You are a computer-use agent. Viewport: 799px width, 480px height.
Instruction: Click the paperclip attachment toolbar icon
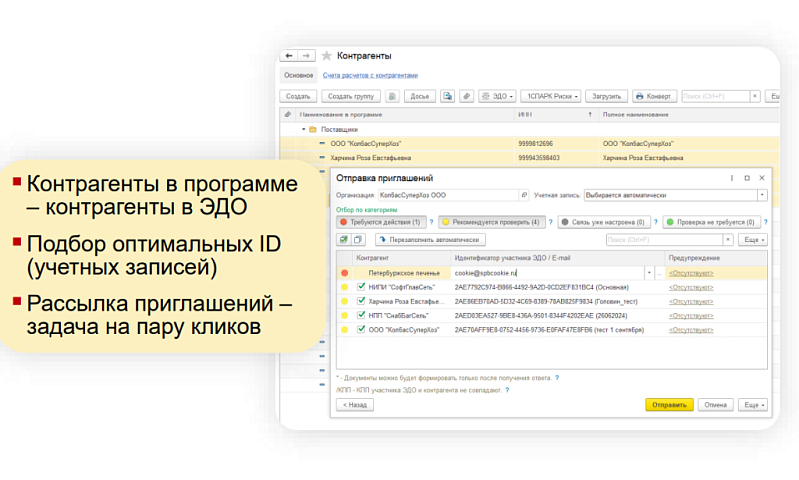coord(466,96)
